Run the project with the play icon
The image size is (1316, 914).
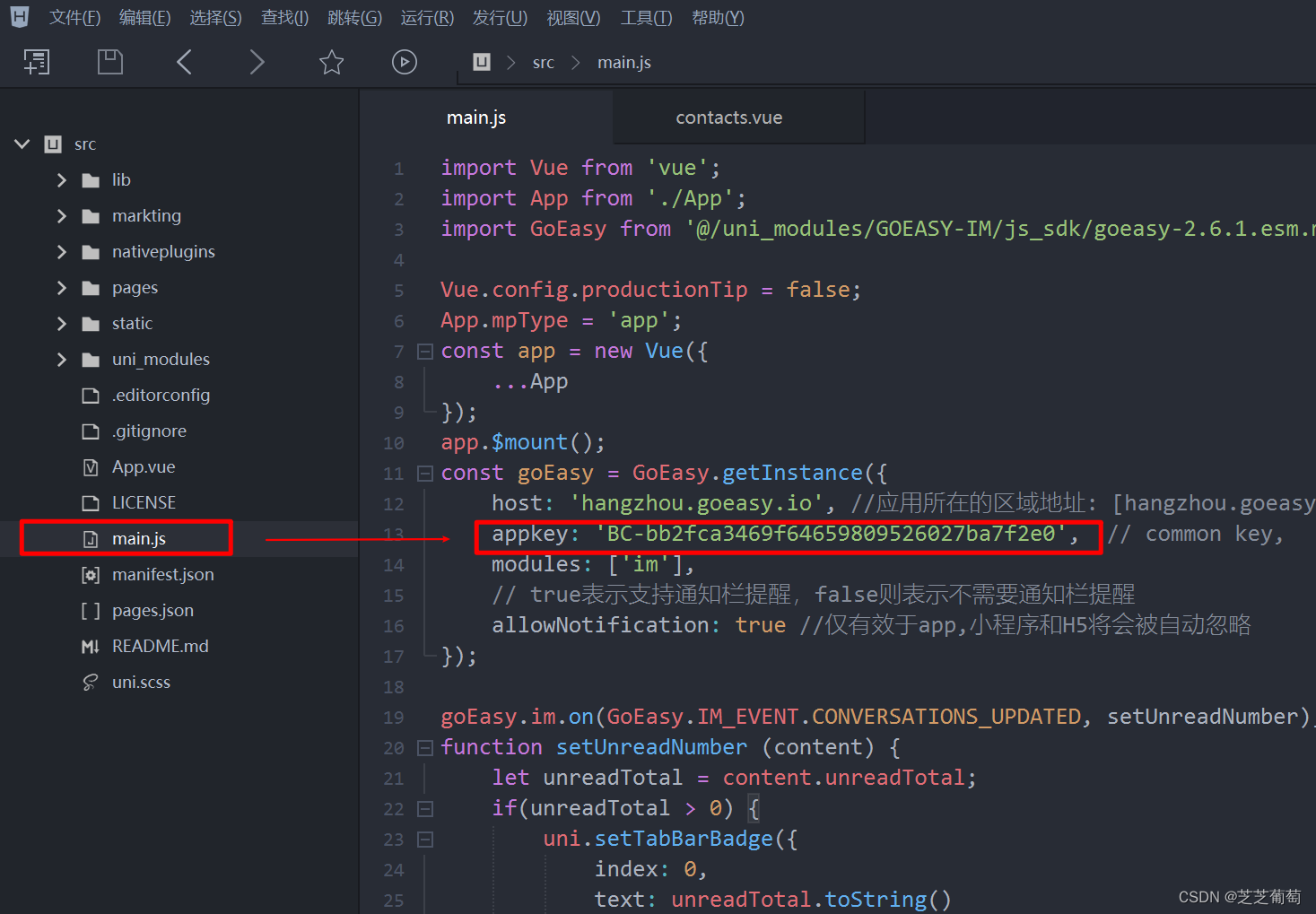coord(404,61)
